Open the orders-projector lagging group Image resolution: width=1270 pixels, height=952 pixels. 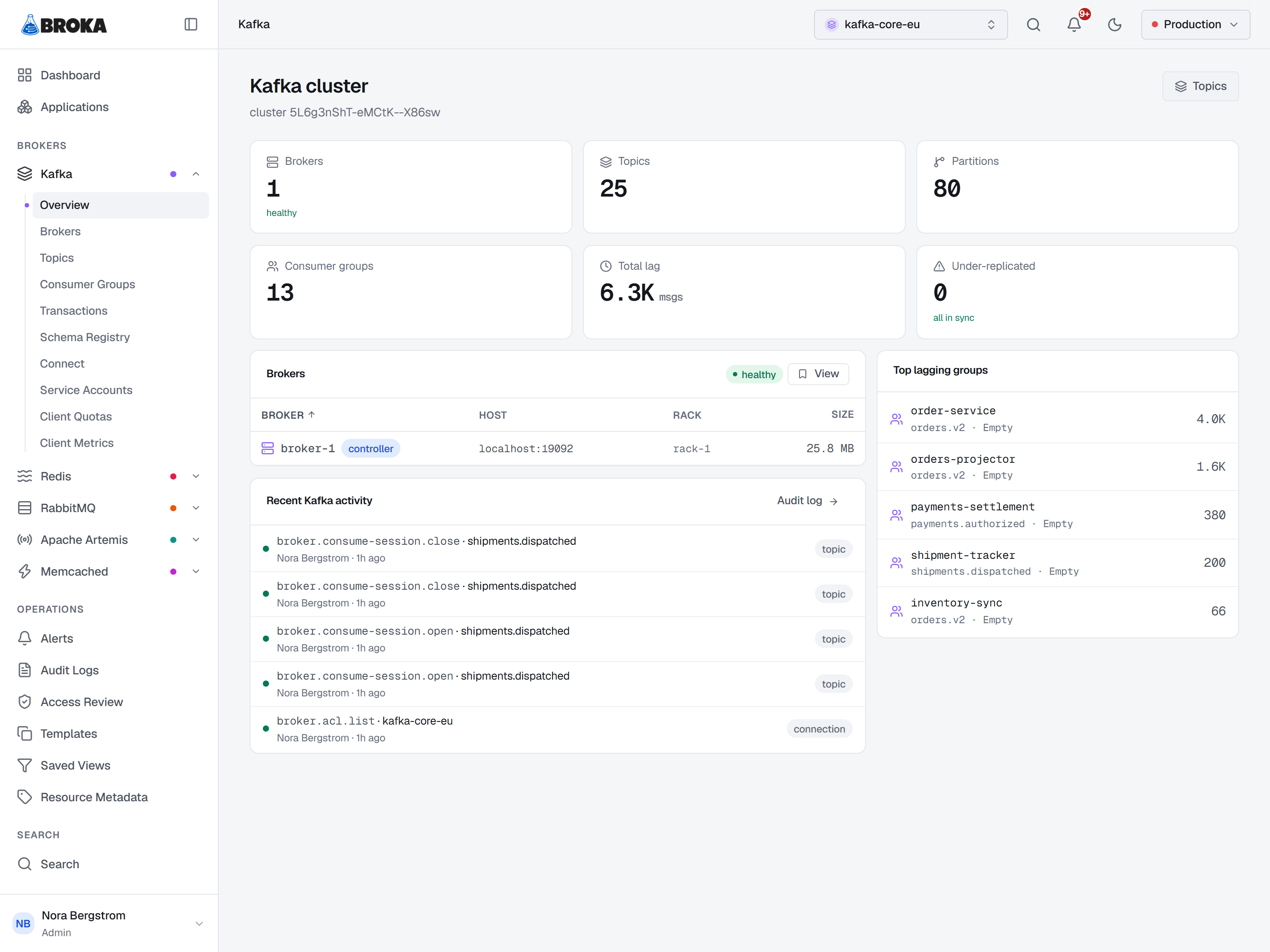(1057, 467)
